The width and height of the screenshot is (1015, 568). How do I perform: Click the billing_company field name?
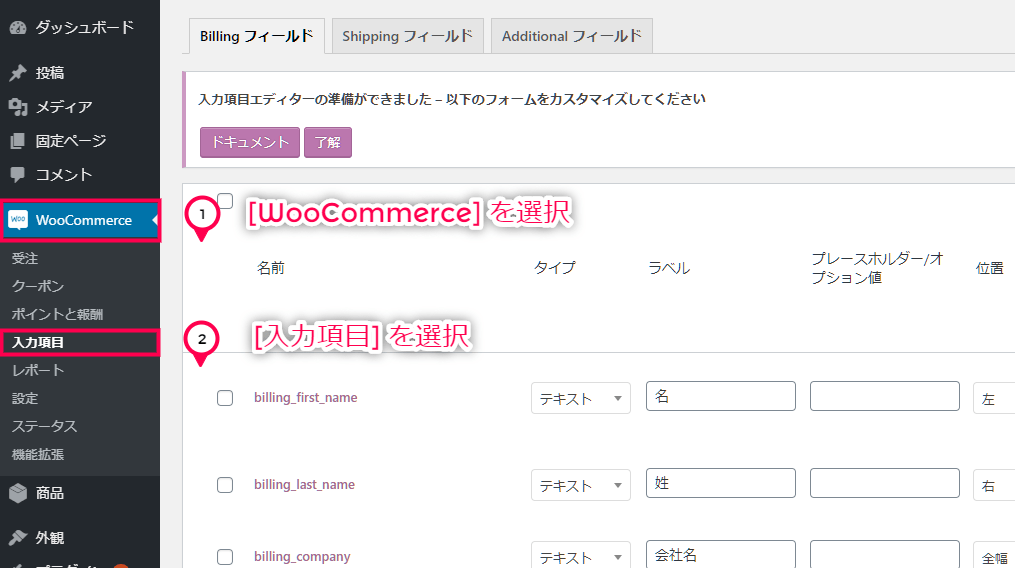[302, 556]
